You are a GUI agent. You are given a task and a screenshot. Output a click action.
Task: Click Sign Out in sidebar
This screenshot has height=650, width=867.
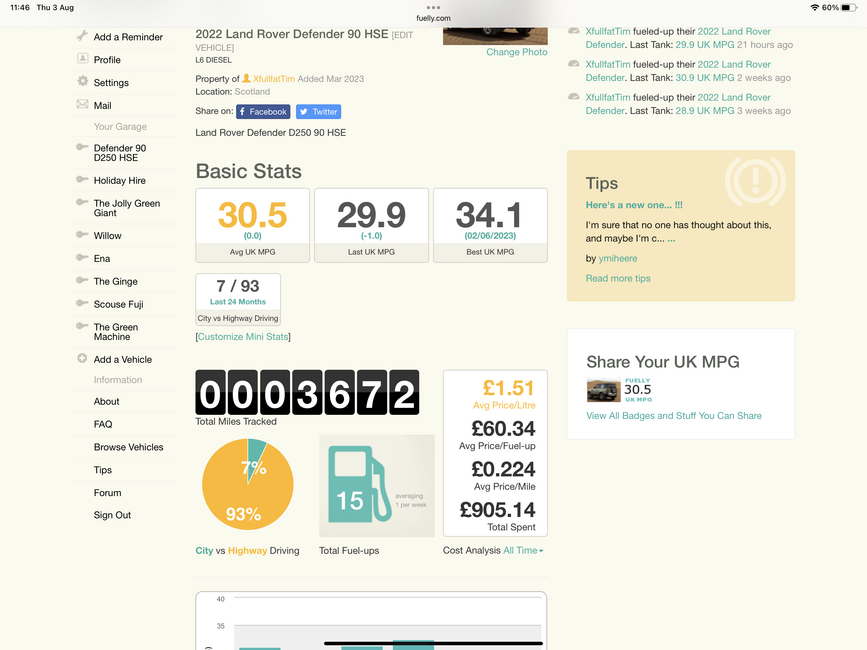(112, 515)
